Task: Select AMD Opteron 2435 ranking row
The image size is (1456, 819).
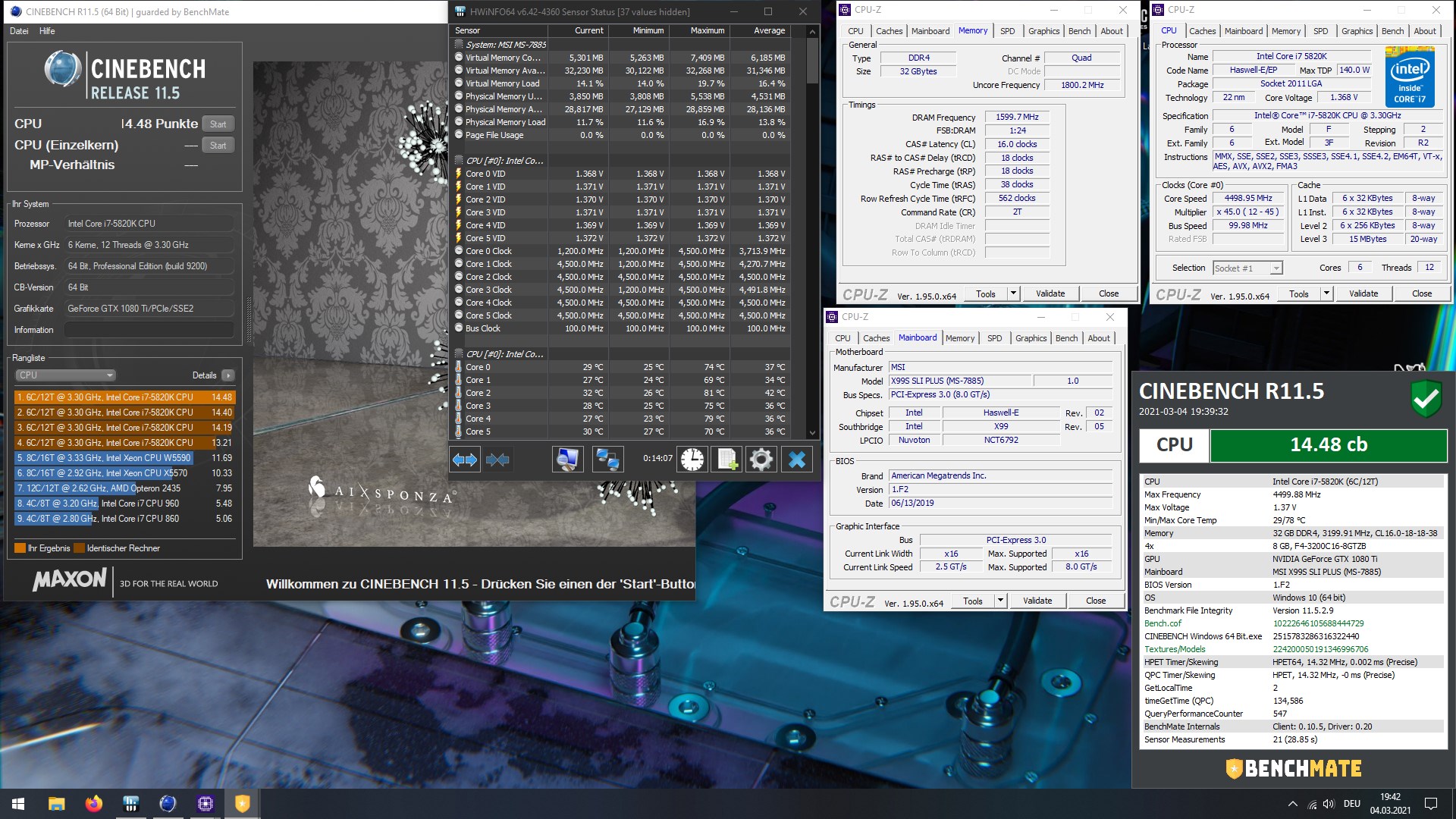Action: pyautogui.click(x=125, y=488)
